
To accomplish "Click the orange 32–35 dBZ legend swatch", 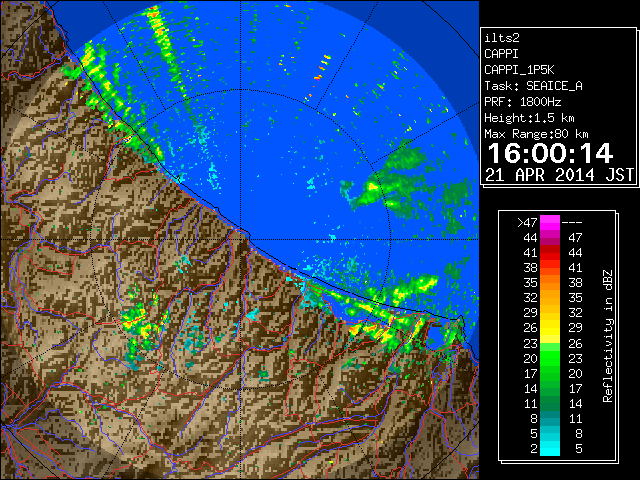I will coord(550,298).
